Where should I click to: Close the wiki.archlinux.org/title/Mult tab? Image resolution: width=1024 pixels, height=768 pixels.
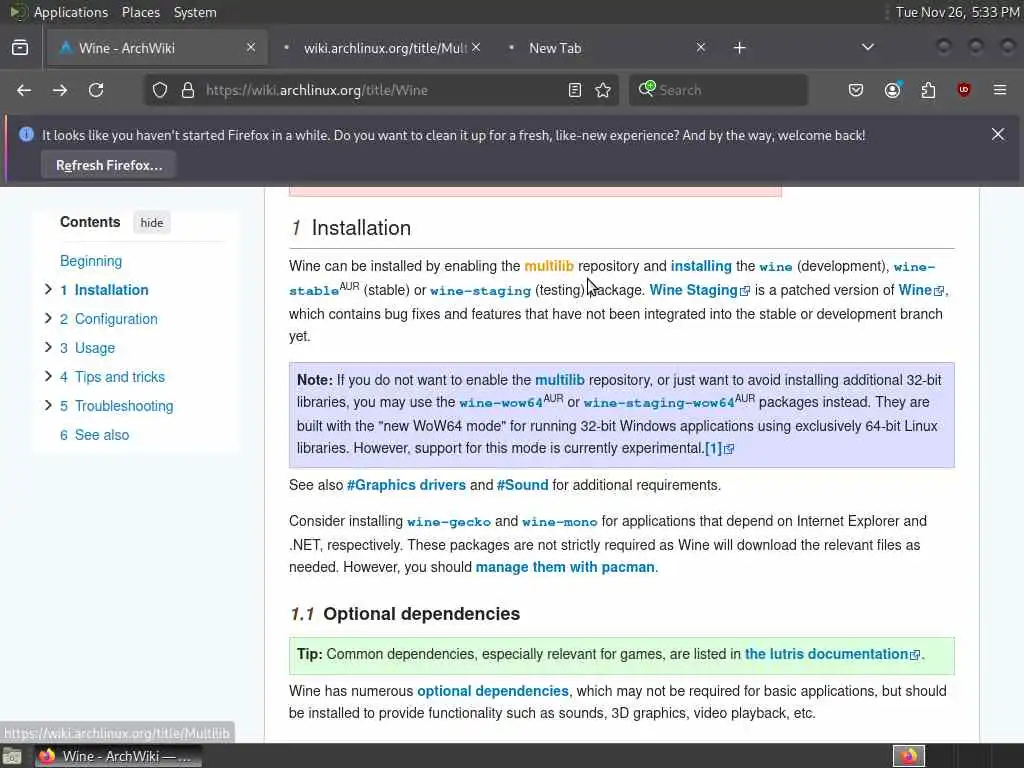(476, 47)
